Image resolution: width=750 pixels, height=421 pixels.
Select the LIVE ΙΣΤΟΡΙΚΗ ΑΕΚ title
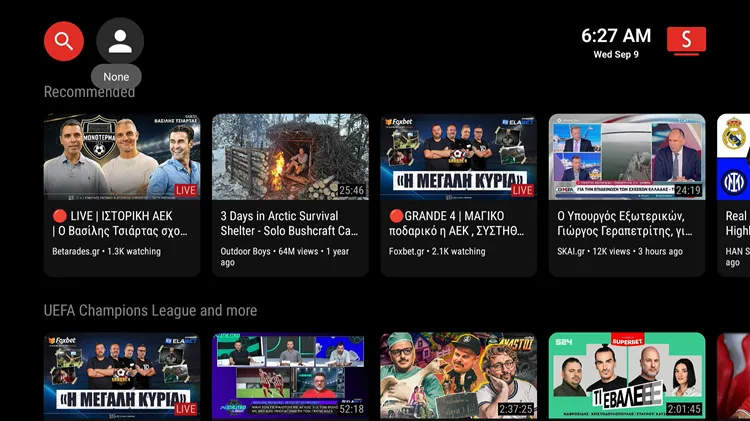pyautogui.click(x=120, y=223)
